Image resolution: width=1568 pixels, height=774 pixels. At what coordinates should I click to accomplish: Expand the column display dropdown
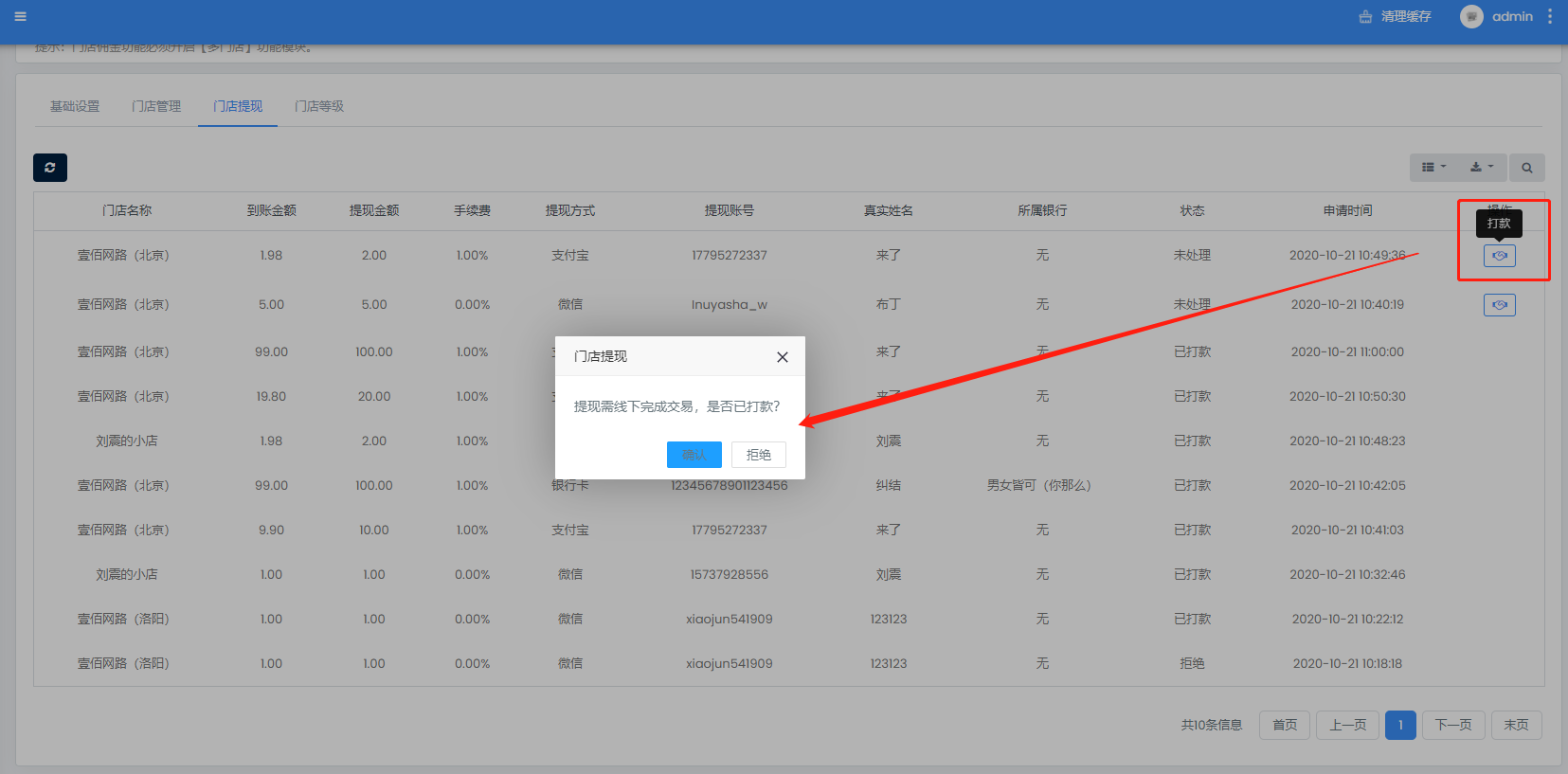[1433, 168]
